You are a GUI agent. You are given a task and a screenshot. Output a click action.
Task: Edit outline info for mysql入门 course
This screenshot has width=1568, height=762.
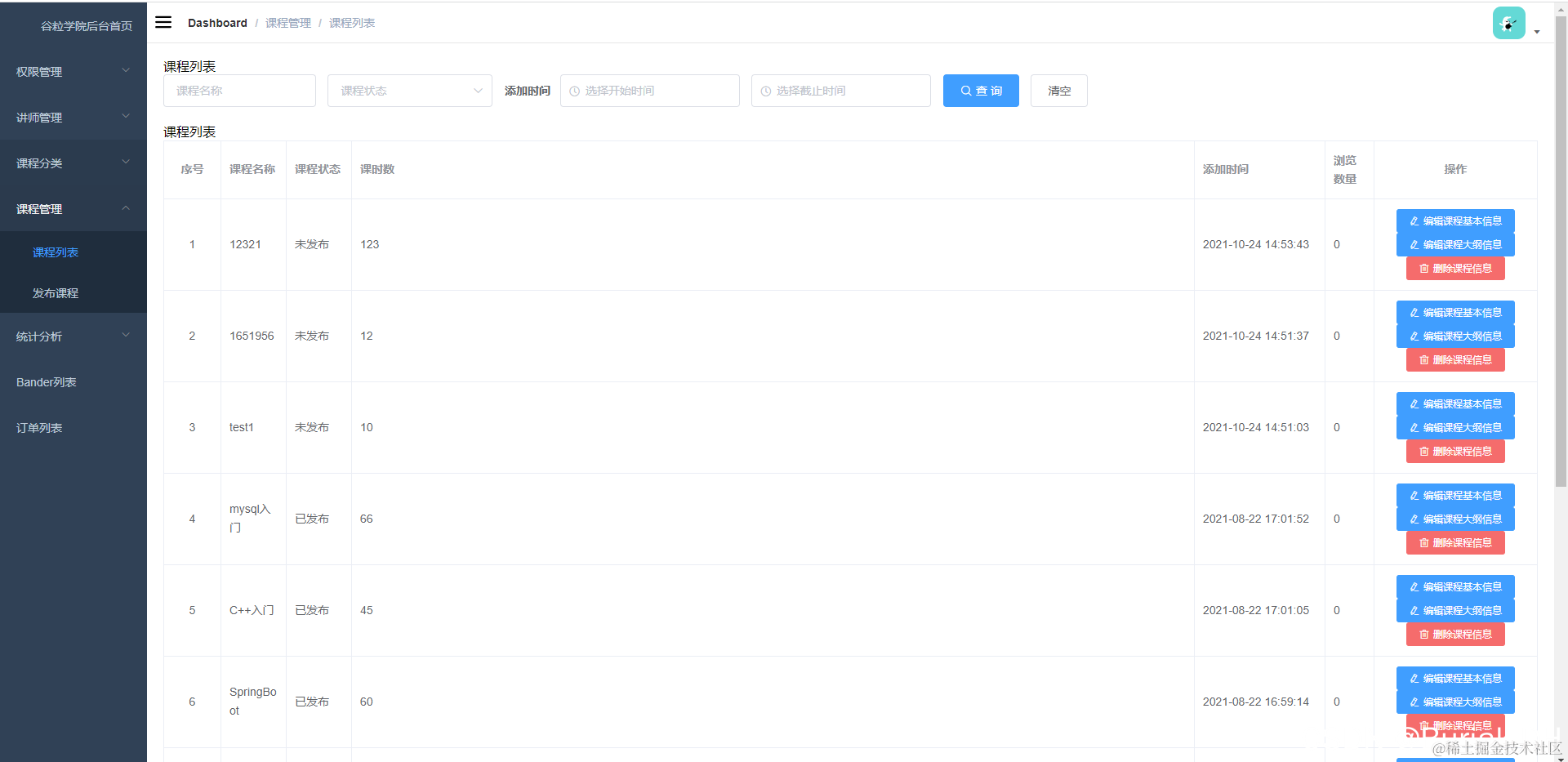point(1455,519)
